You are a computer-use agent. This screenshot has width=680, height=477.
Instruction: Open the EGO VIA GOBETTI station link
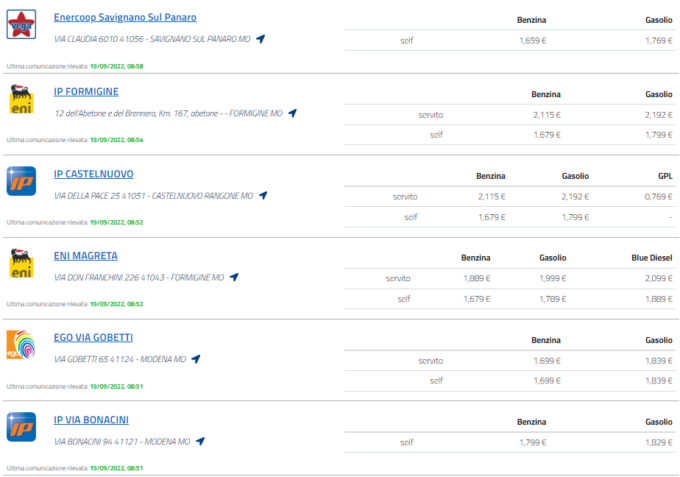pyautogui.click(x=93, y=337)
